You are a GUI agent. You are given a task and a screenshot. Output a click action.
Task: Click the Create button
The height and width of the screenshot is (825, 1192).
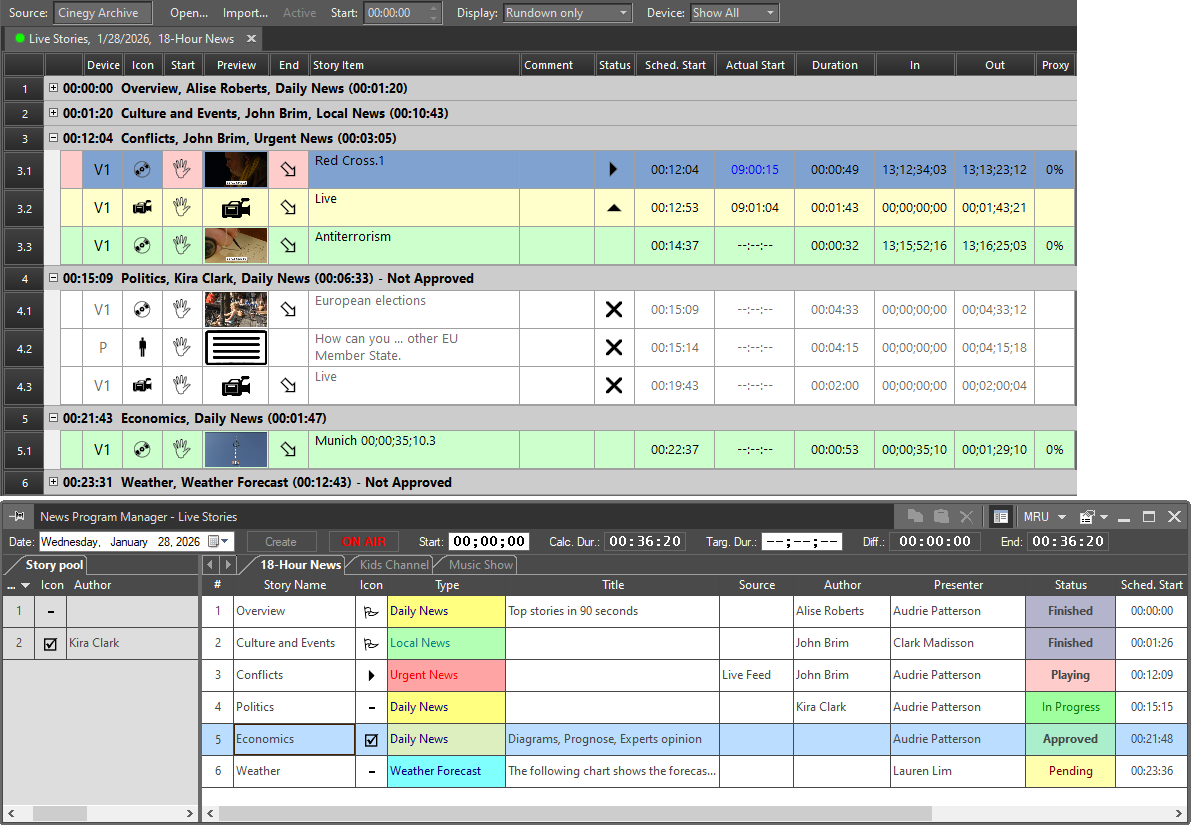click(x=281, y=540)
